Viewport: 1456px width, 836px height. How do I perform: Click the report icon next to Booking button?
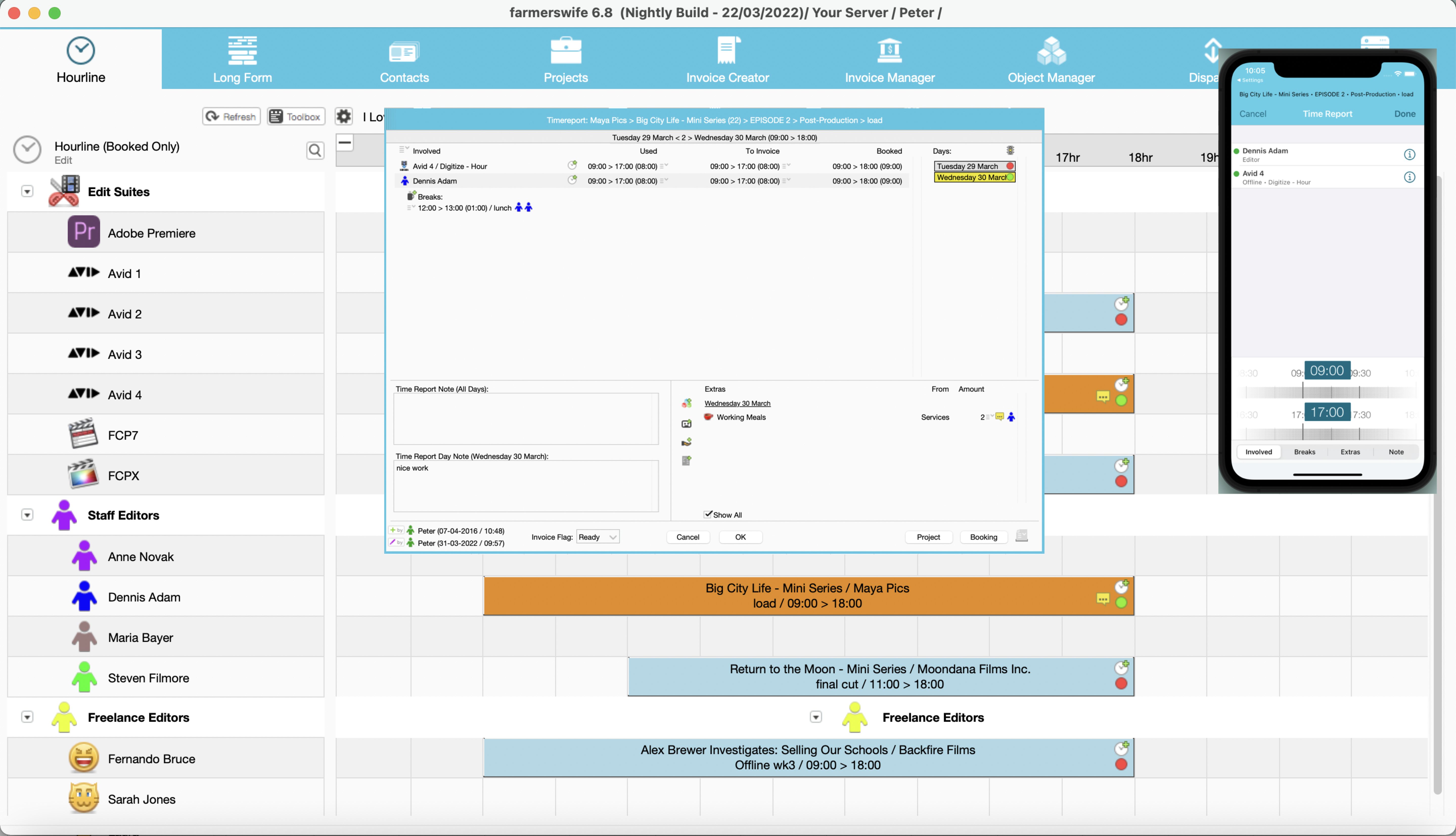(x=1022, y=536)
